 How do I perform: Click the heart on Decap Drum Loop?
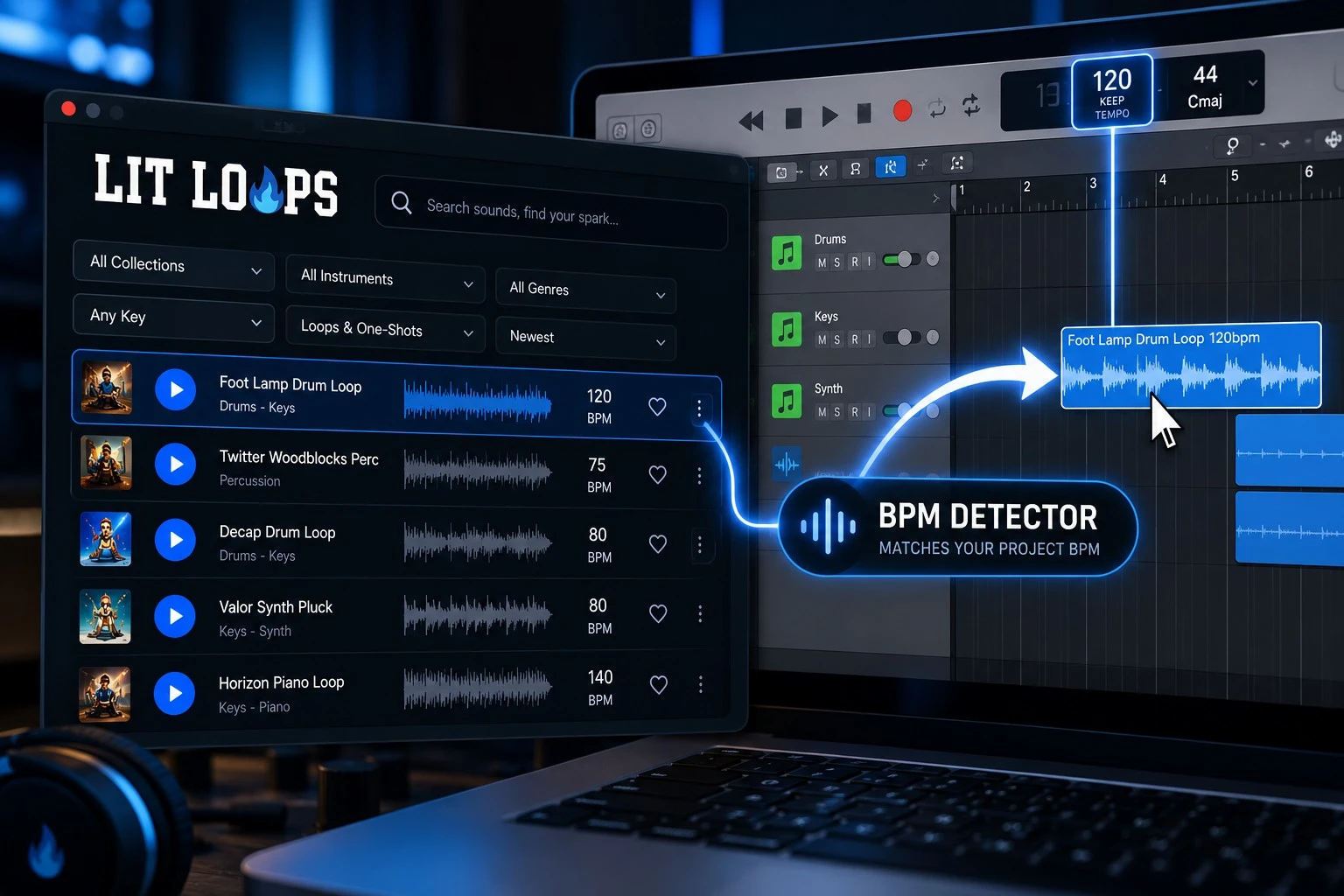pyautogui.click(x=658, y=544)
